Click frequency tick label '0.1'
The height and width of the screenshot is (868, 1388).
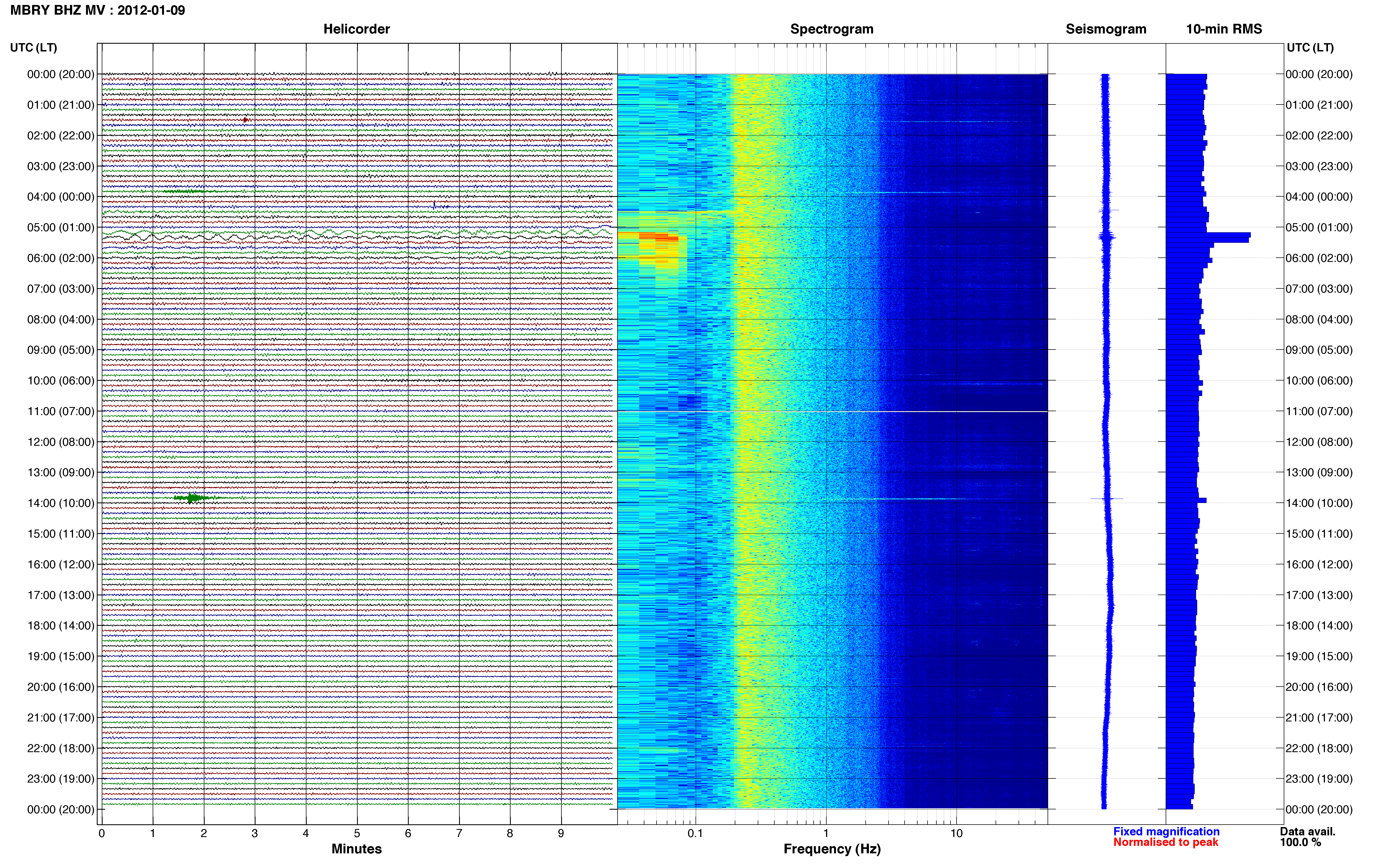point(695,833)
